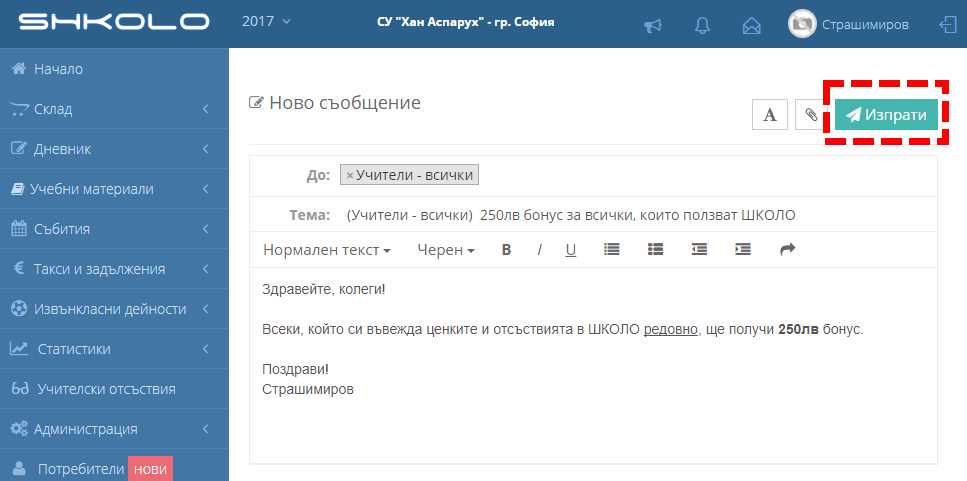Click the bold 250лв text in message
This screenshot has height=481, width=967.
tap(798, 329)
